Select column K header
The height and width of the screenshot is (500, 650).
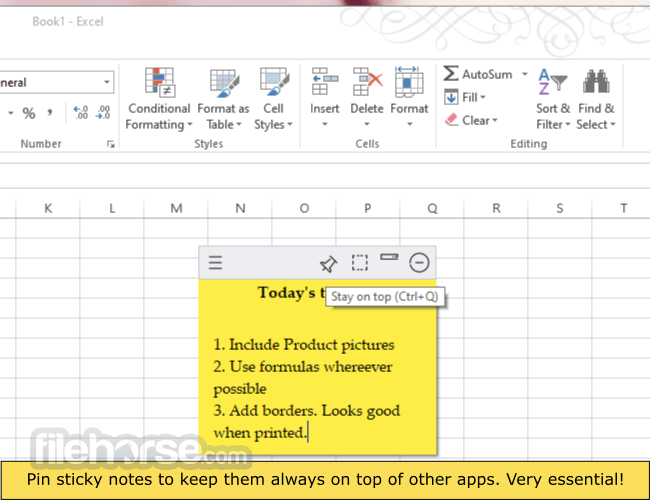coord(48,208)
